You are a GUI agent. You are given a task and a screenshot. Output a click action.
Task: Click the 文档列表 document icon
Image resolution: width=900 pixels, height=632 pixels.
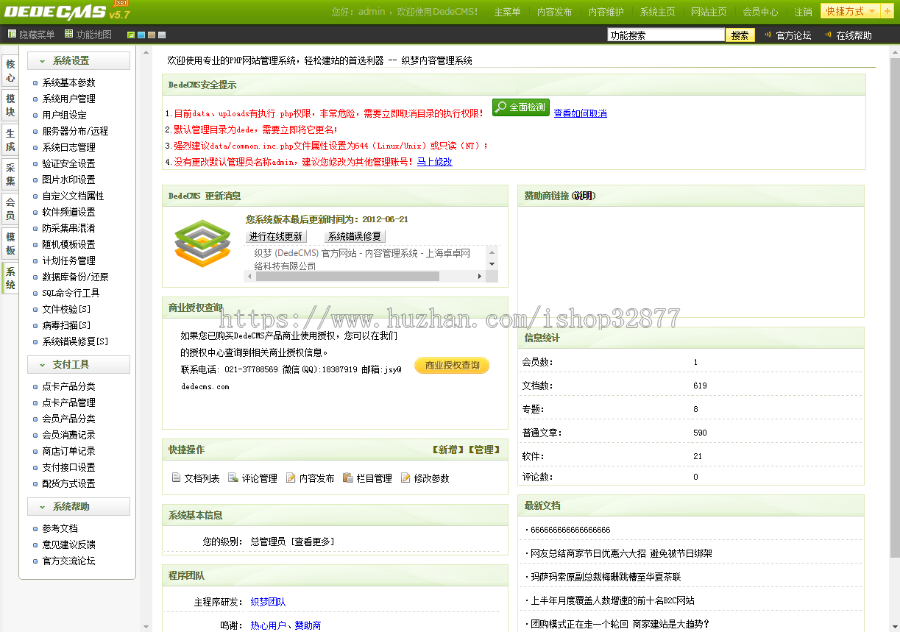[176, 478]
